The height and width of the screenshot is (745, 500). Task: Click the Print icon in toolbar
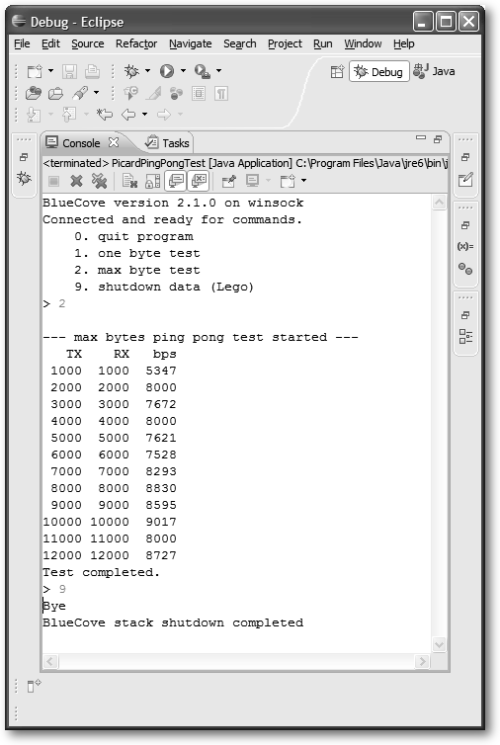pos(92,71)
